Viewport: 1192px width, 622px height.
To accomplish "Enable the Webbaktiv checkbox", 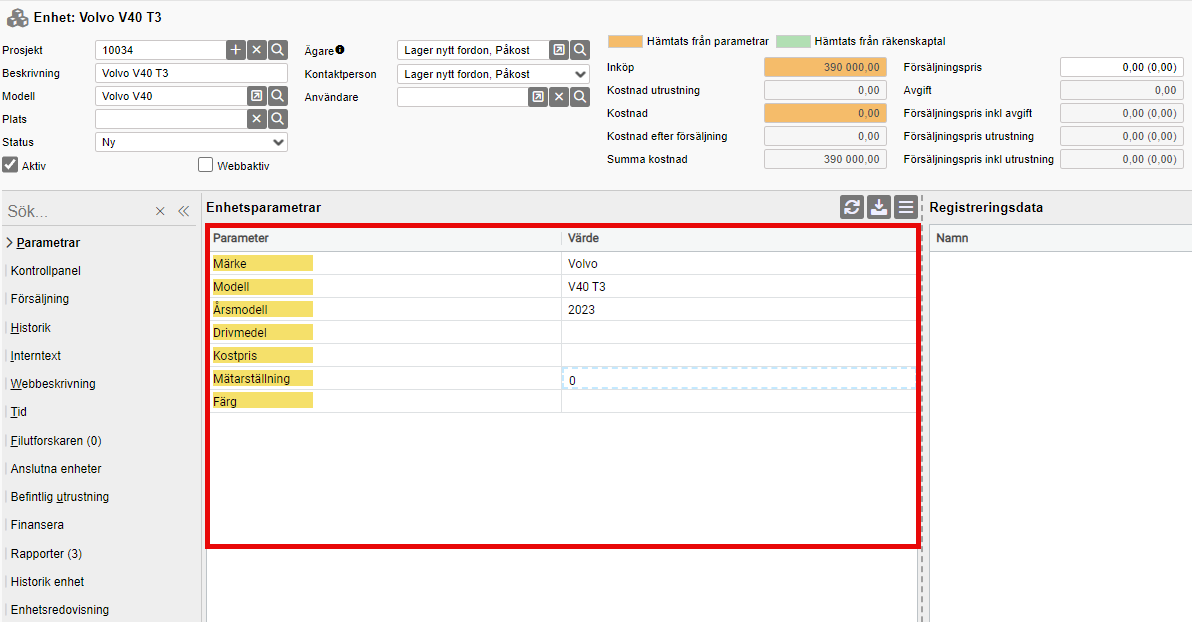I will 205,164.
